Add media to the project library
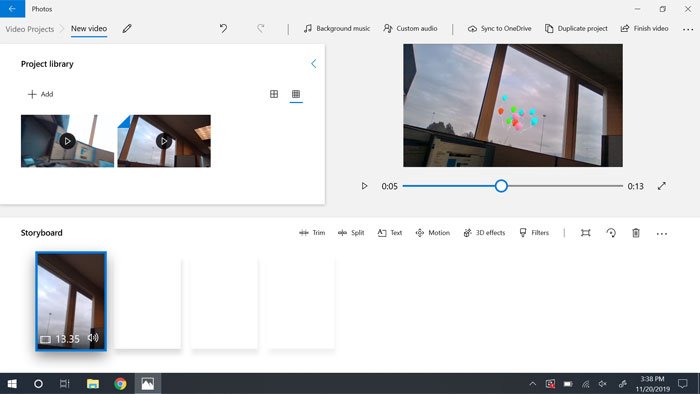The image size is (700, 394). click(40, 94)
